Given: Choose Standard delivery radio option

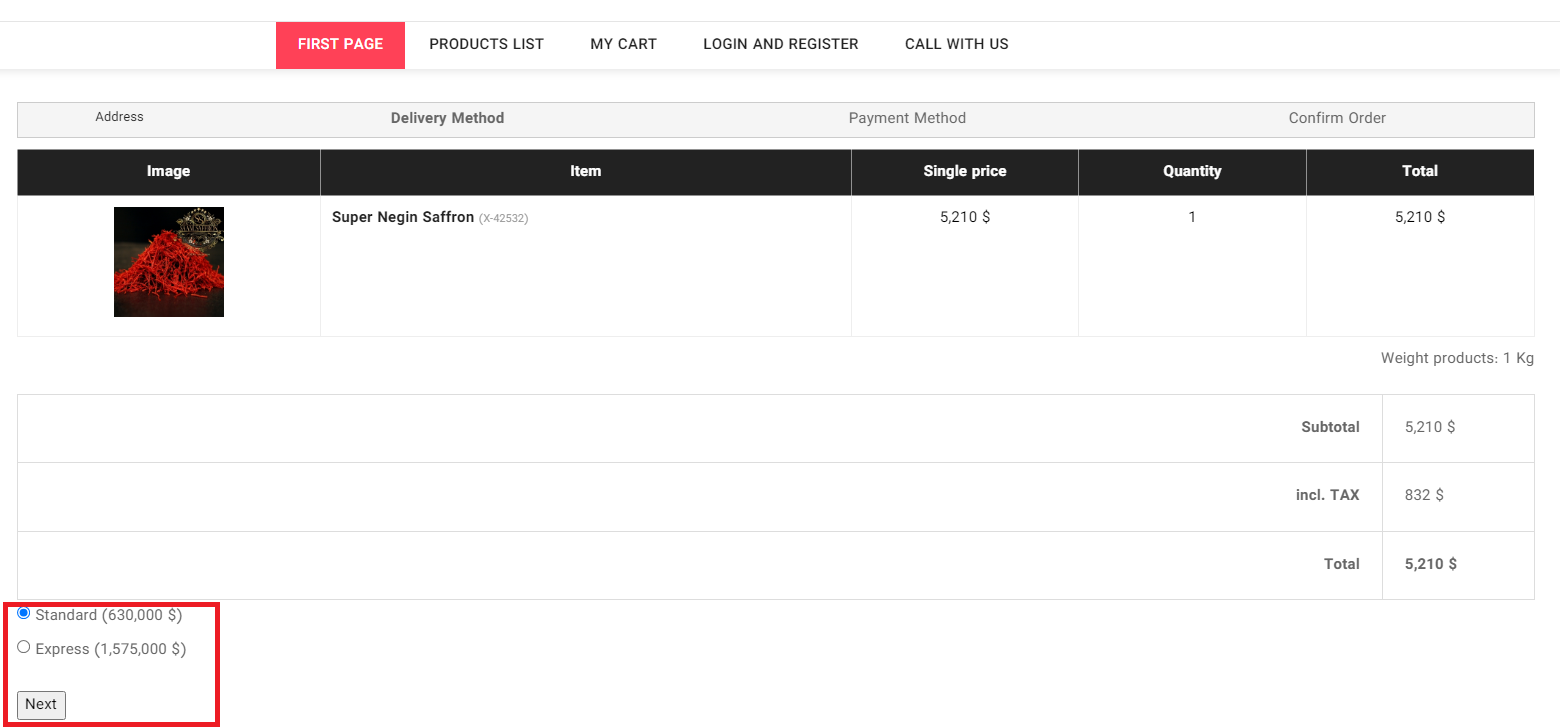Looking at the screenshot, I should coord(24,613).
